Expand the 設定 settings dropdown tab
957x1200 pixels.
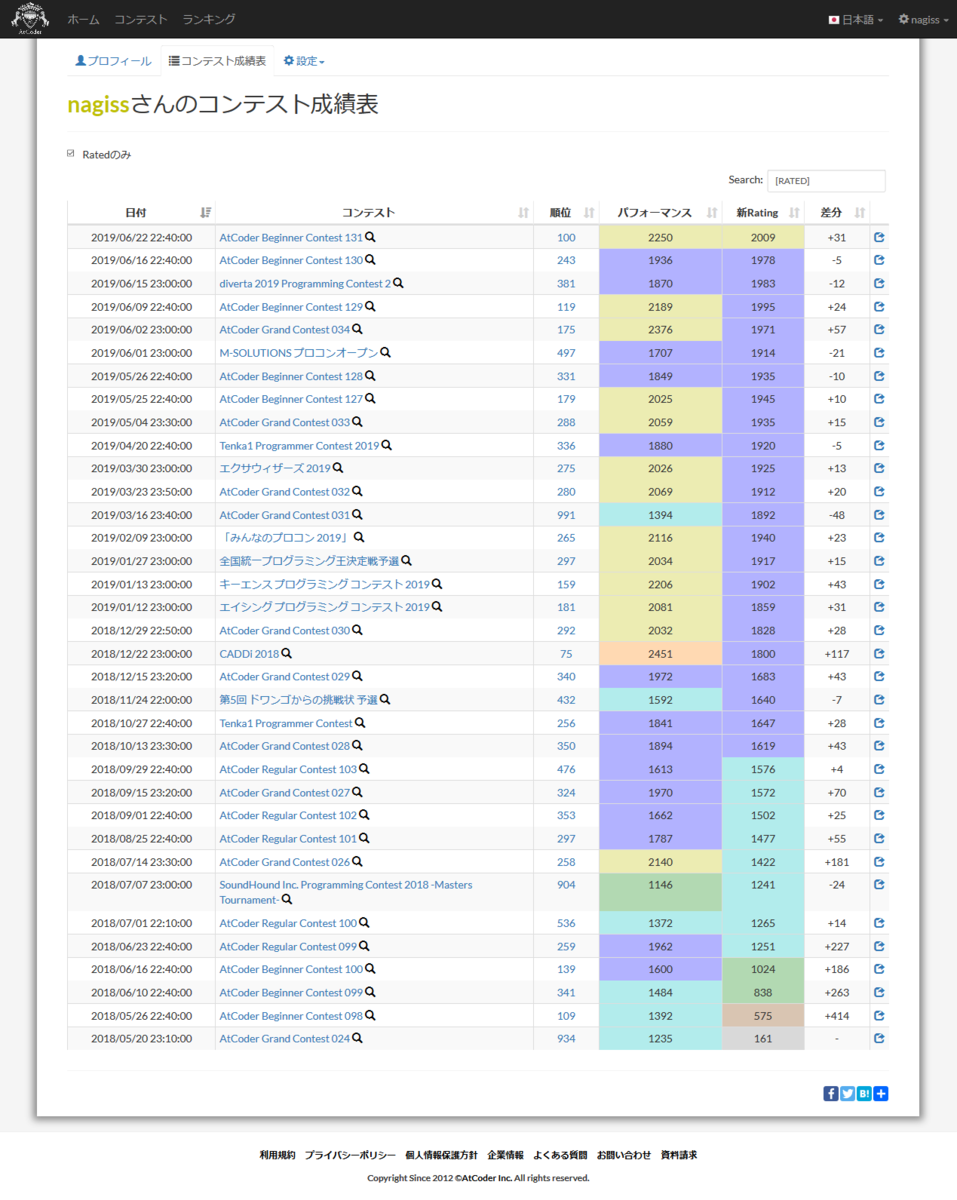tap(304, 61)
